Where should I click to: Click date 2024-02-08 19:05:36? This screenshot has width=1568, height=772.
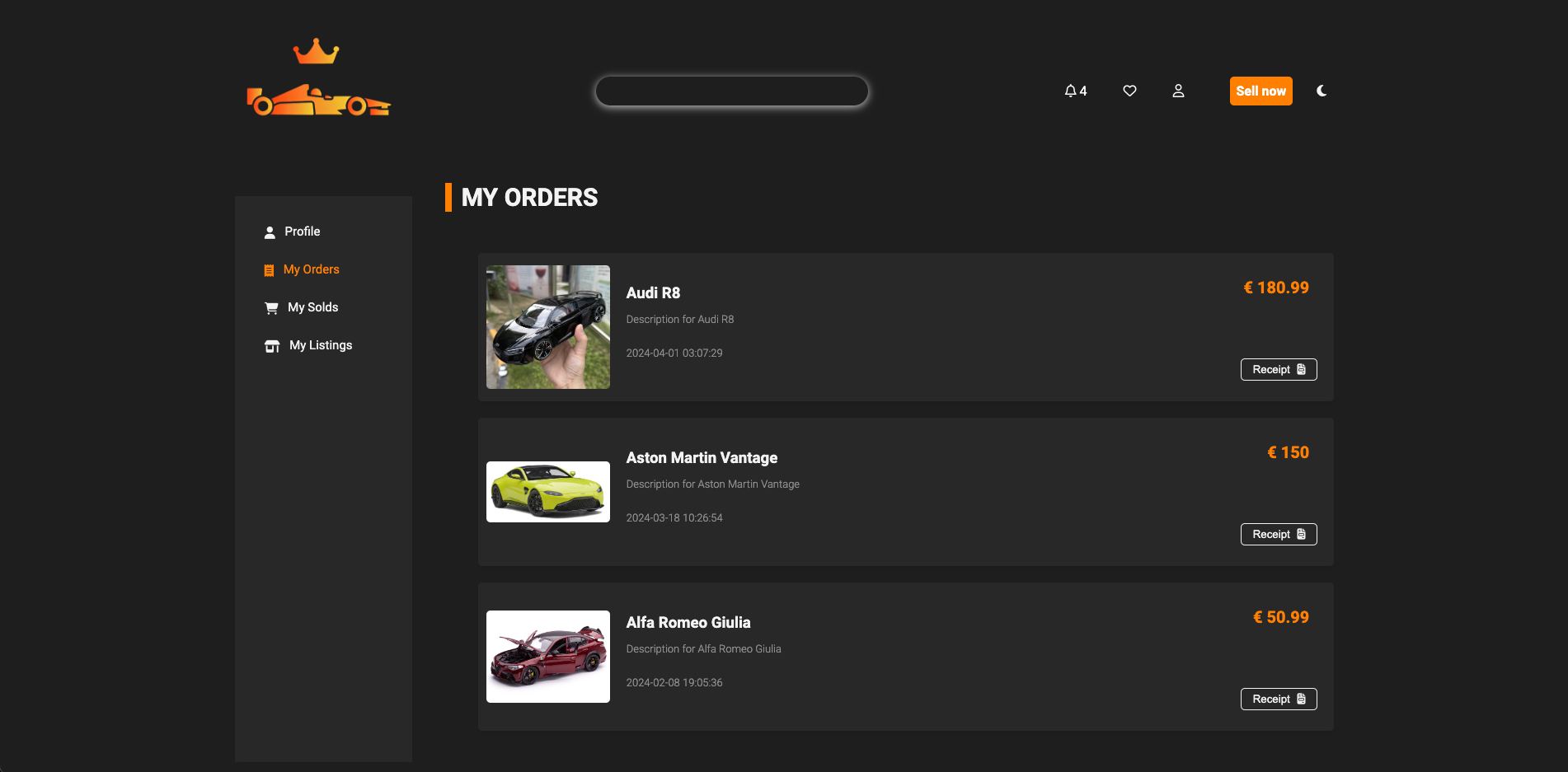tap(674, 682)
